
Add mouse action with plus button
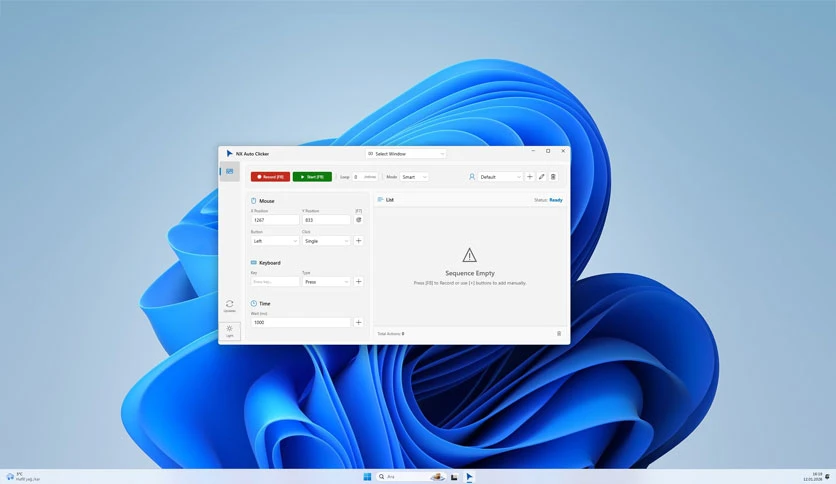[x=359, y=241]
